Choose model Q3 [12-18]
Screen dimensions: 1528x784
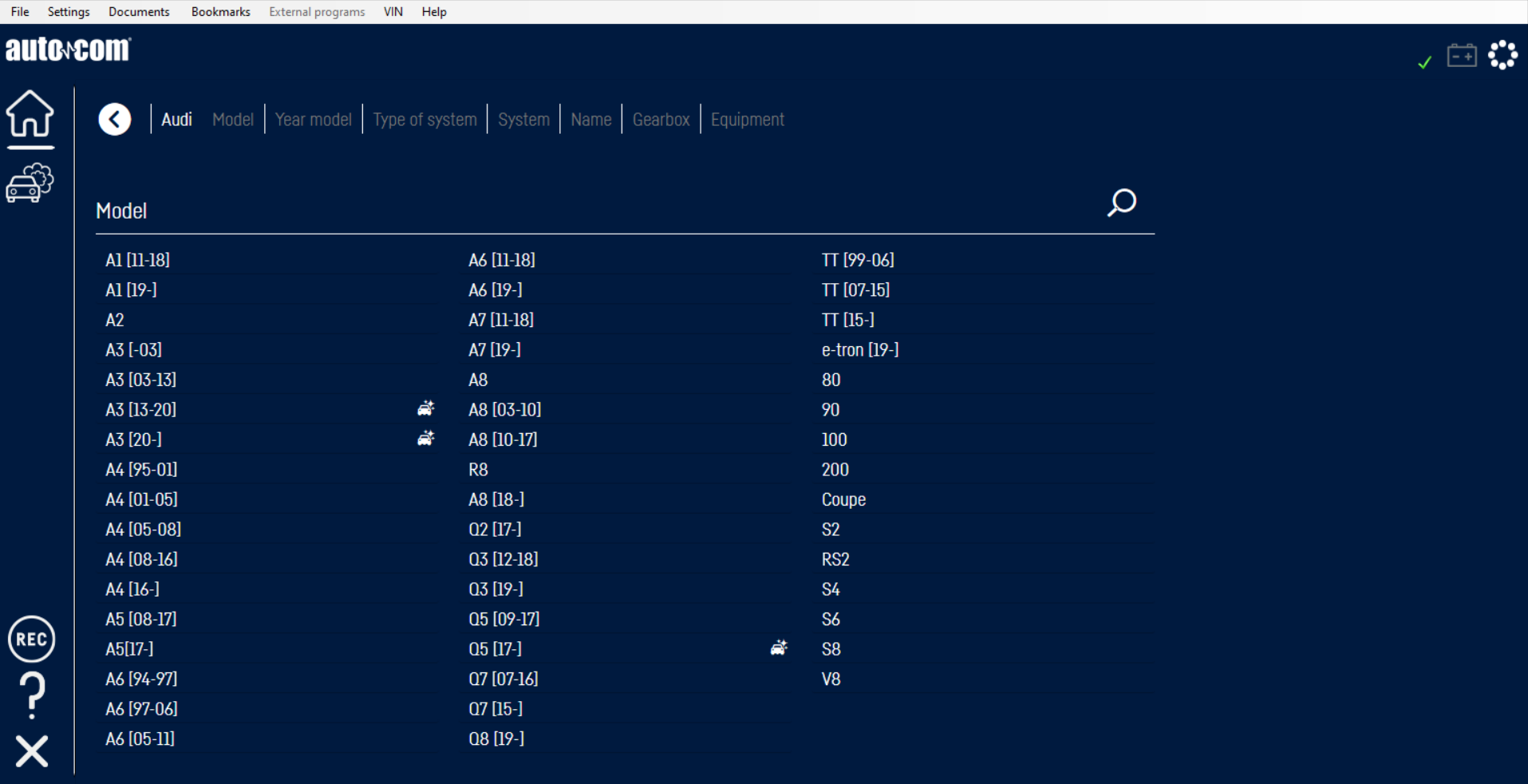503,559
